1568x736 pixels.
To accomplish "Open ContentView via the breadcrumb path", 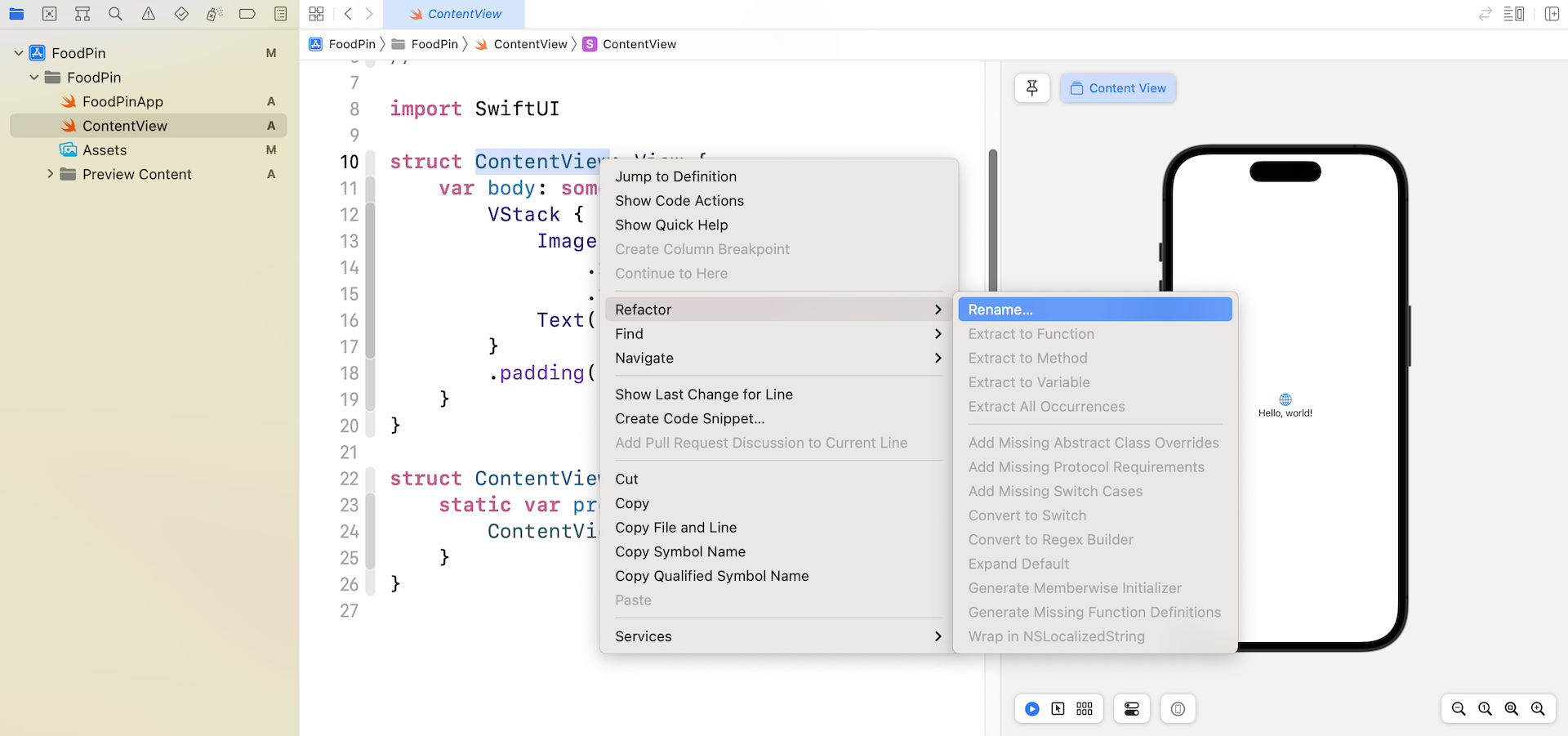I will tap(530, 44).
